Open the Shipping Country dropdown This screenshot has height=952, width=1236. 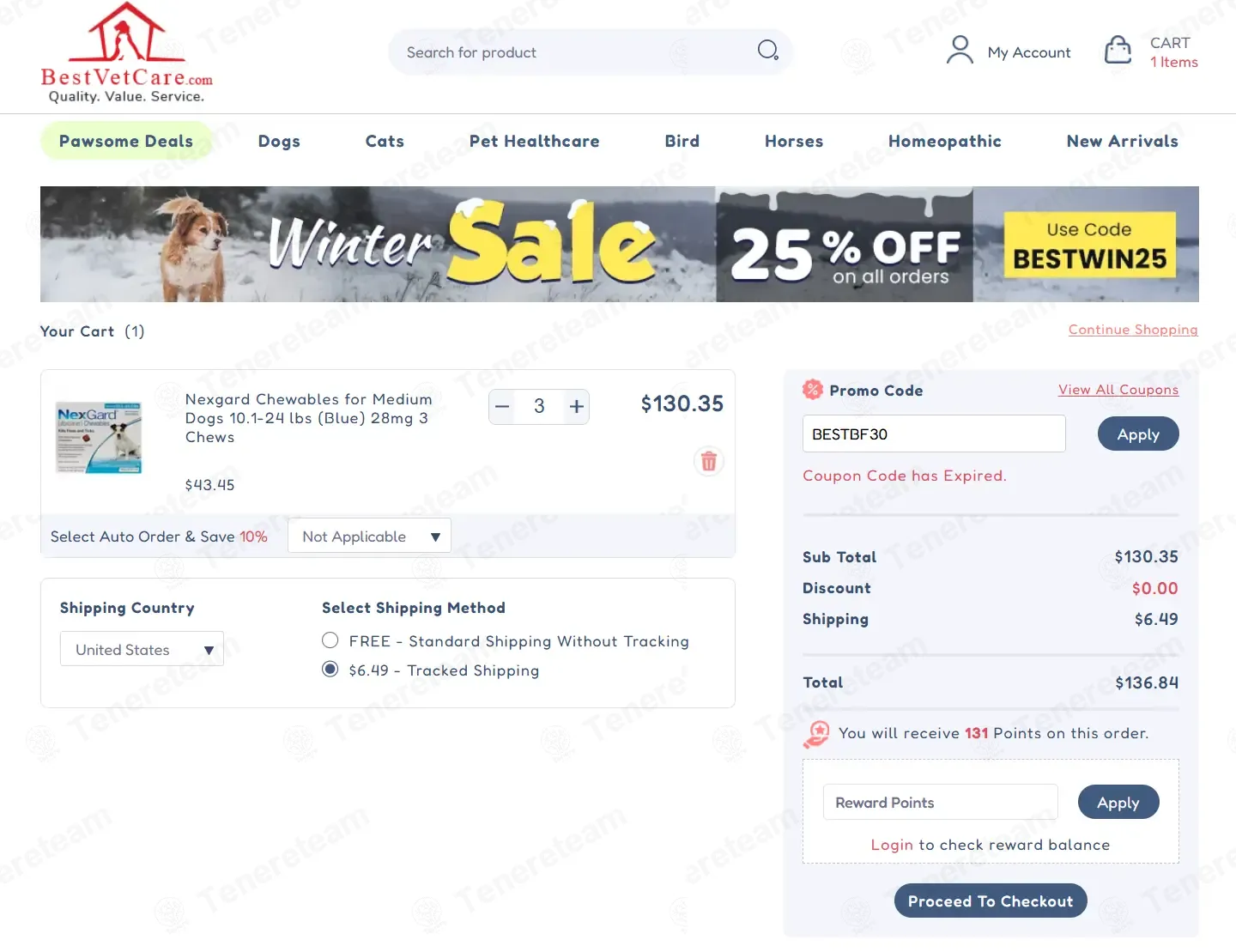142,649
